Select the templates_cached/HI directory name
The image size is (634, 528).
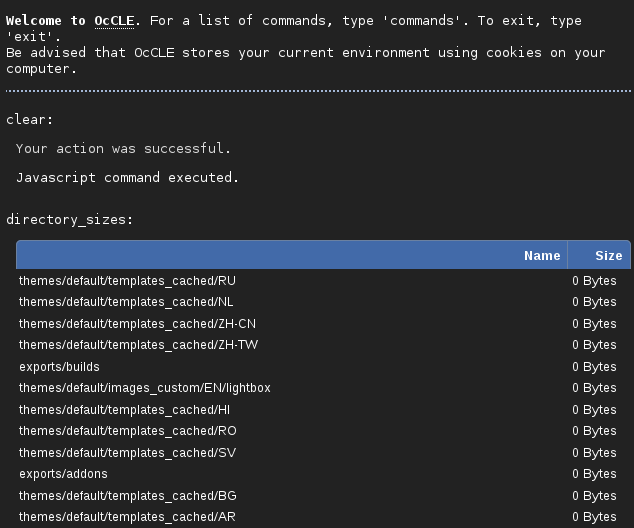click(124, 410)
